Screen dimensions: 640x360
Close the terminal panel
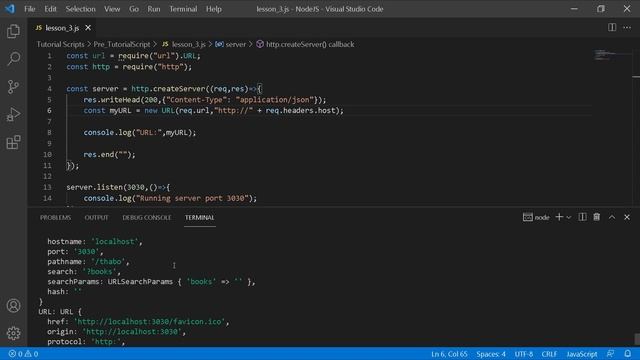(x=627, y=217)
